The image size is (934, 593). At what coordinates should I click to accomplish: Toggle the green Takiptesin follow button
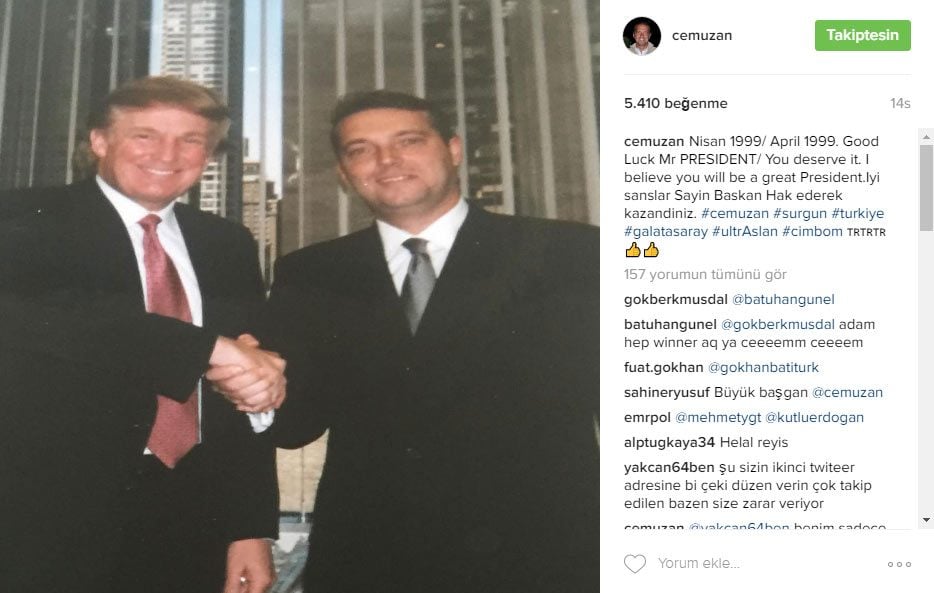(863, 35)
